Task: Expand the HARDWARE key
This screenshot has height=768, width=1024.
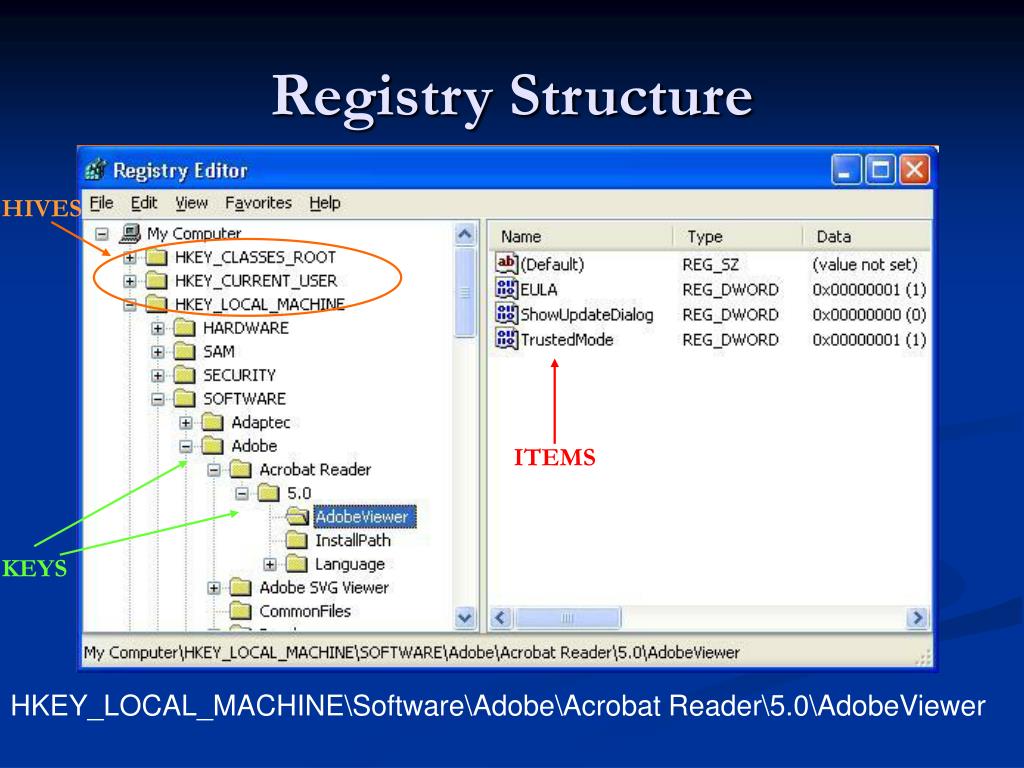Action: [157, 328]
